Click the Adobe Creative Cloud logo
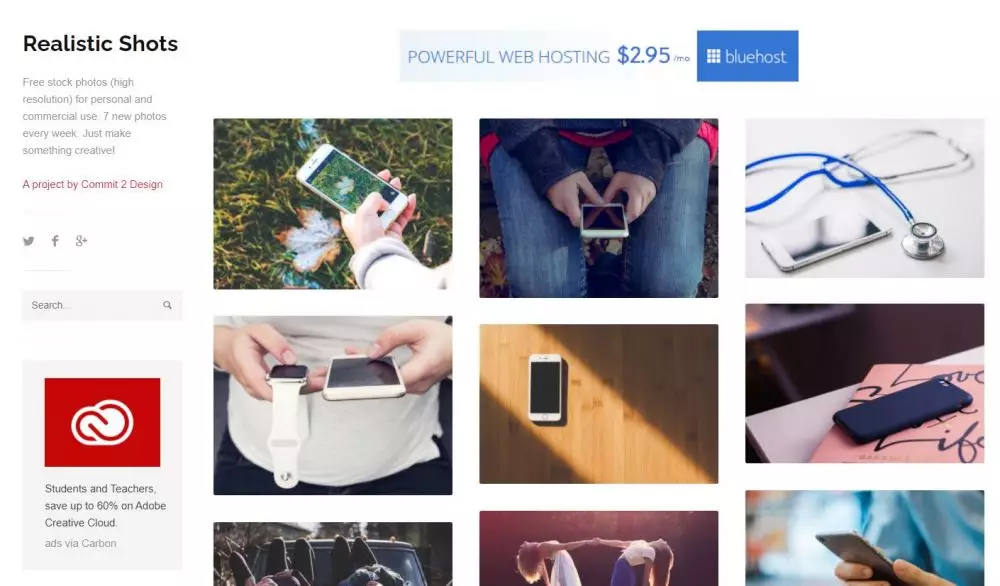Screen dimensions: 1000x586 coord(102,422)
